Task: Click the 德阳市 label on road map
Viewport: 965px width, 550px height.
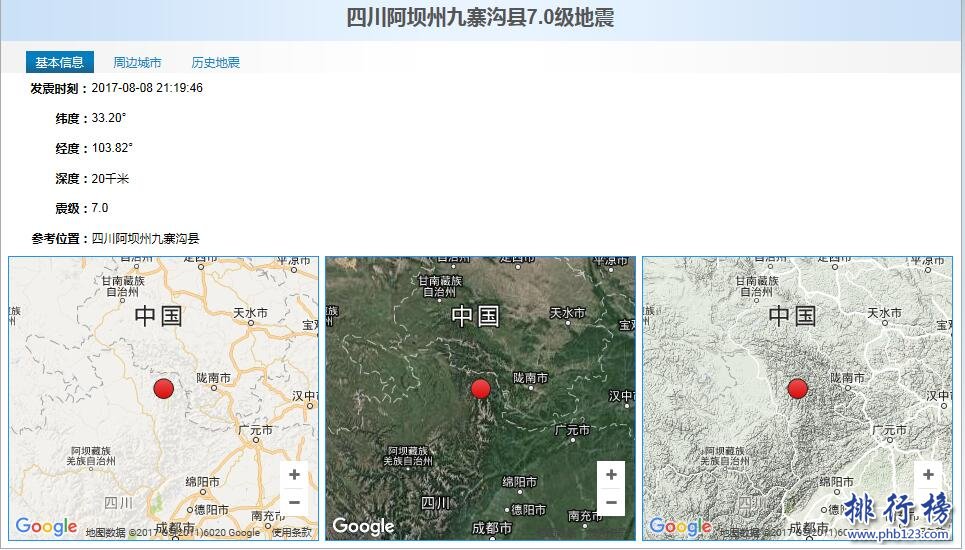Action: [212, 510]
